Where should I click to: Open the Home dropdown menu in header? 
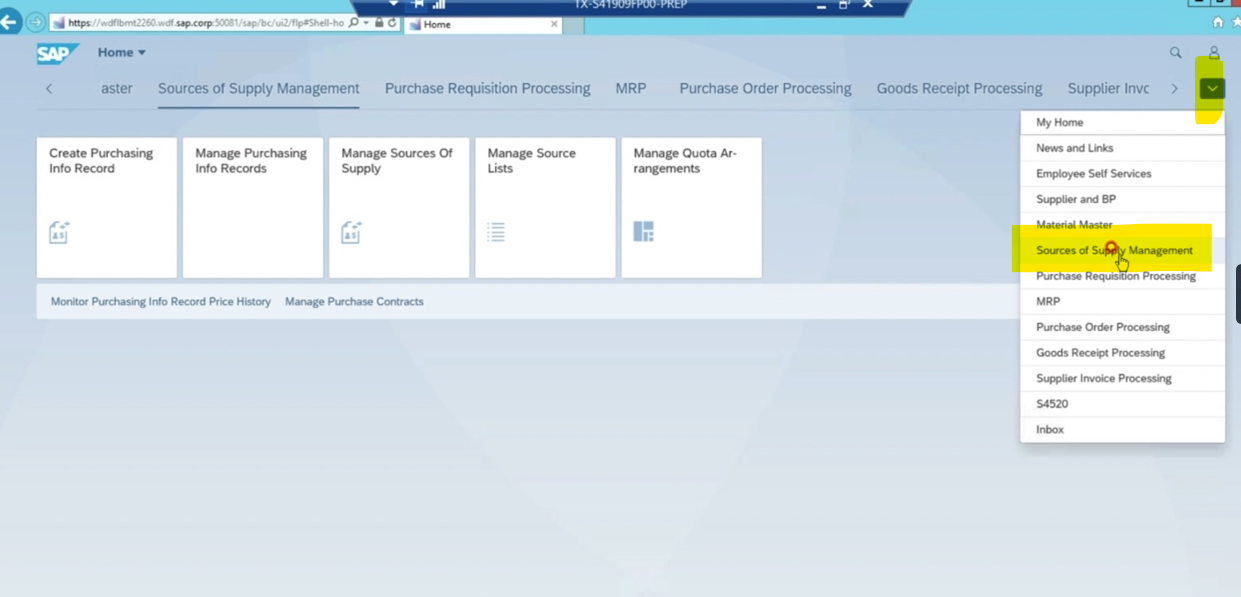click(121, 53)
